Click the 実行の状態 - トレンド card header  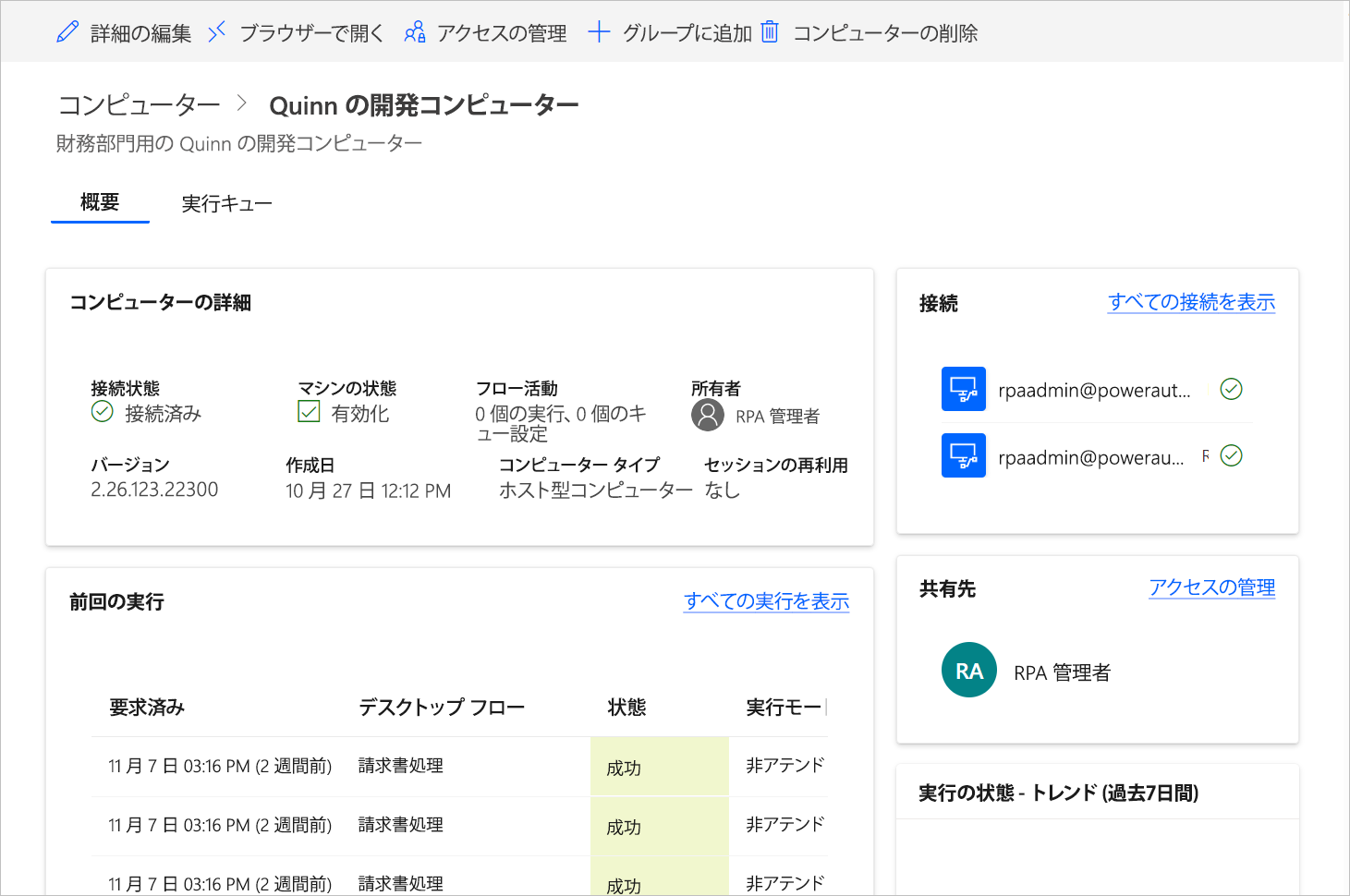[x=1058, y=793]
